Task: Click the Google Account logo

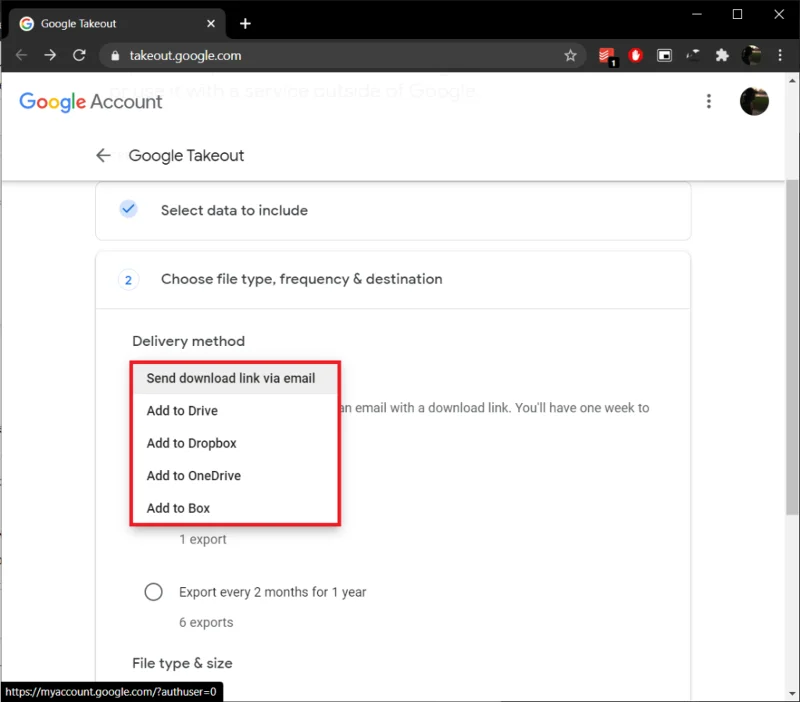Action: 91,102
